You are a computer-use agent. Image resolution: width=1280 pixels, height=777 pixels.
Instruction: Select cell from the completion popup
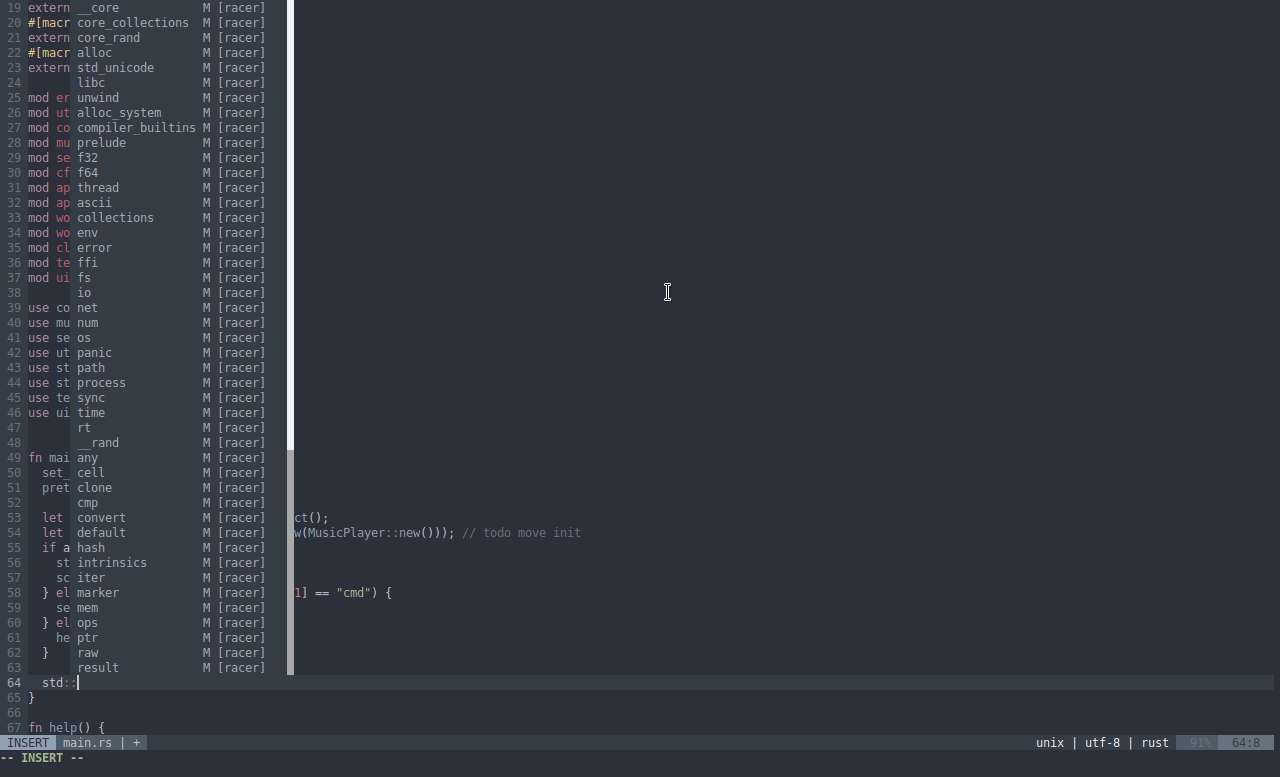pyautogui.click(x=178, y=473)
